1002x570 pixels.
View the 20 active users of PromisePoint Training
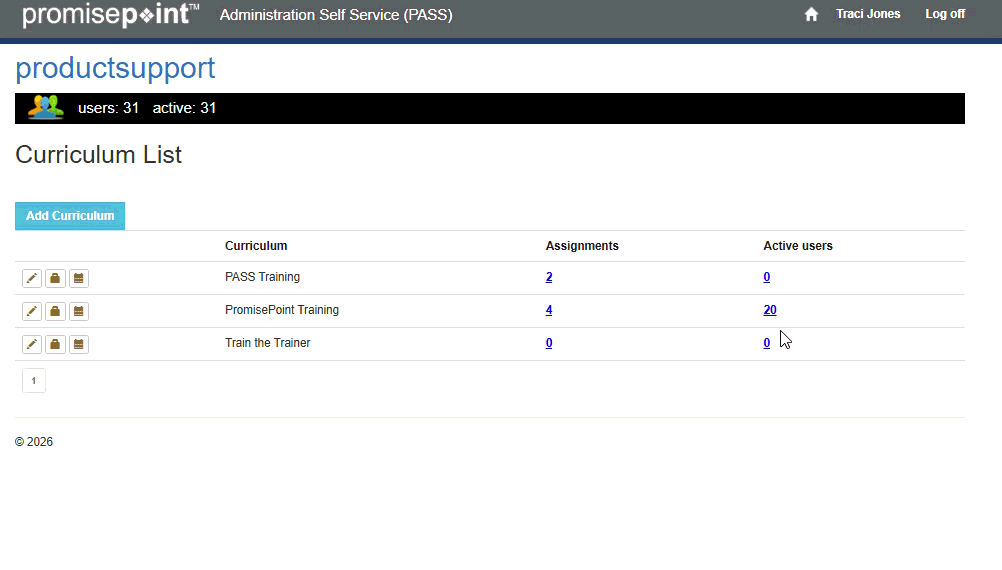769,310
